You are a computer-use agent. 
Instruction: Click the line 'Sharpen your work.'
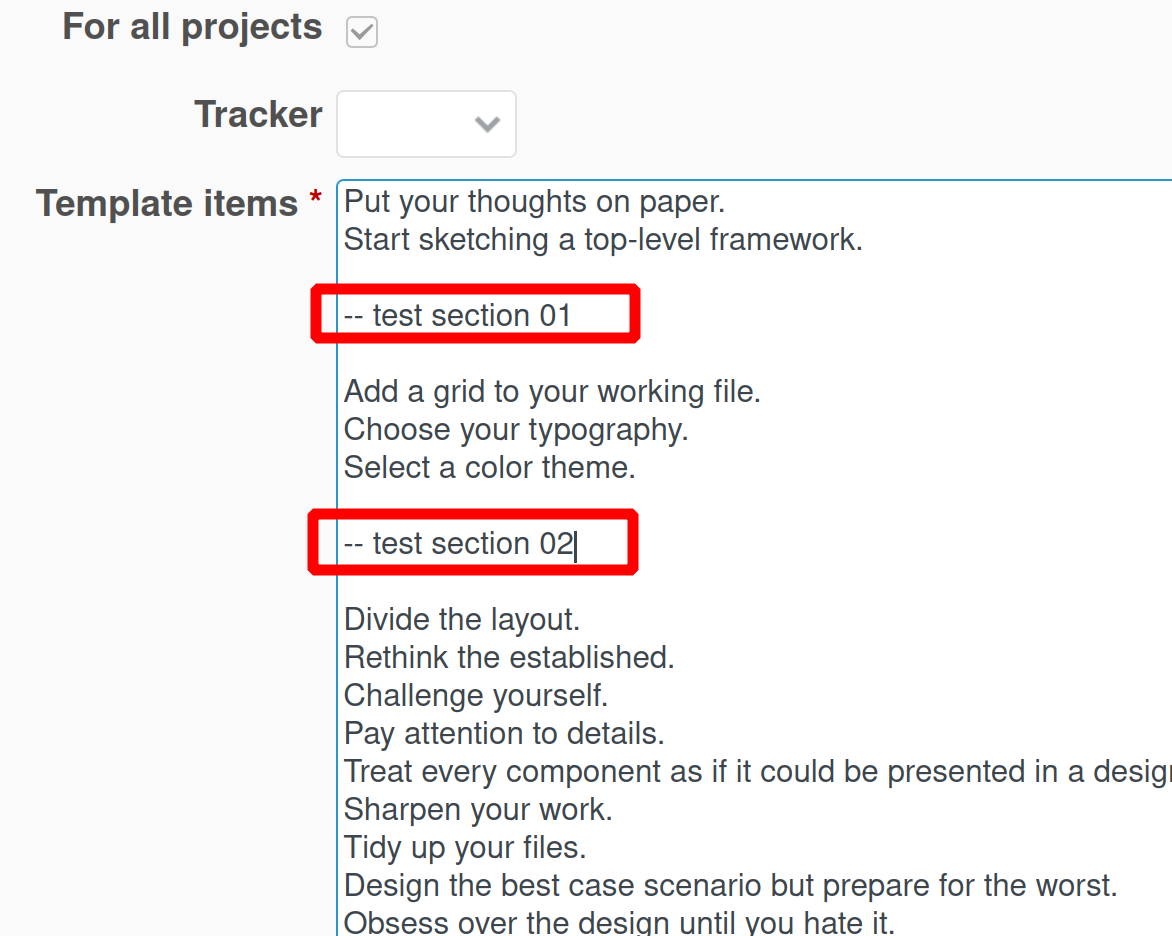(475, 809)
